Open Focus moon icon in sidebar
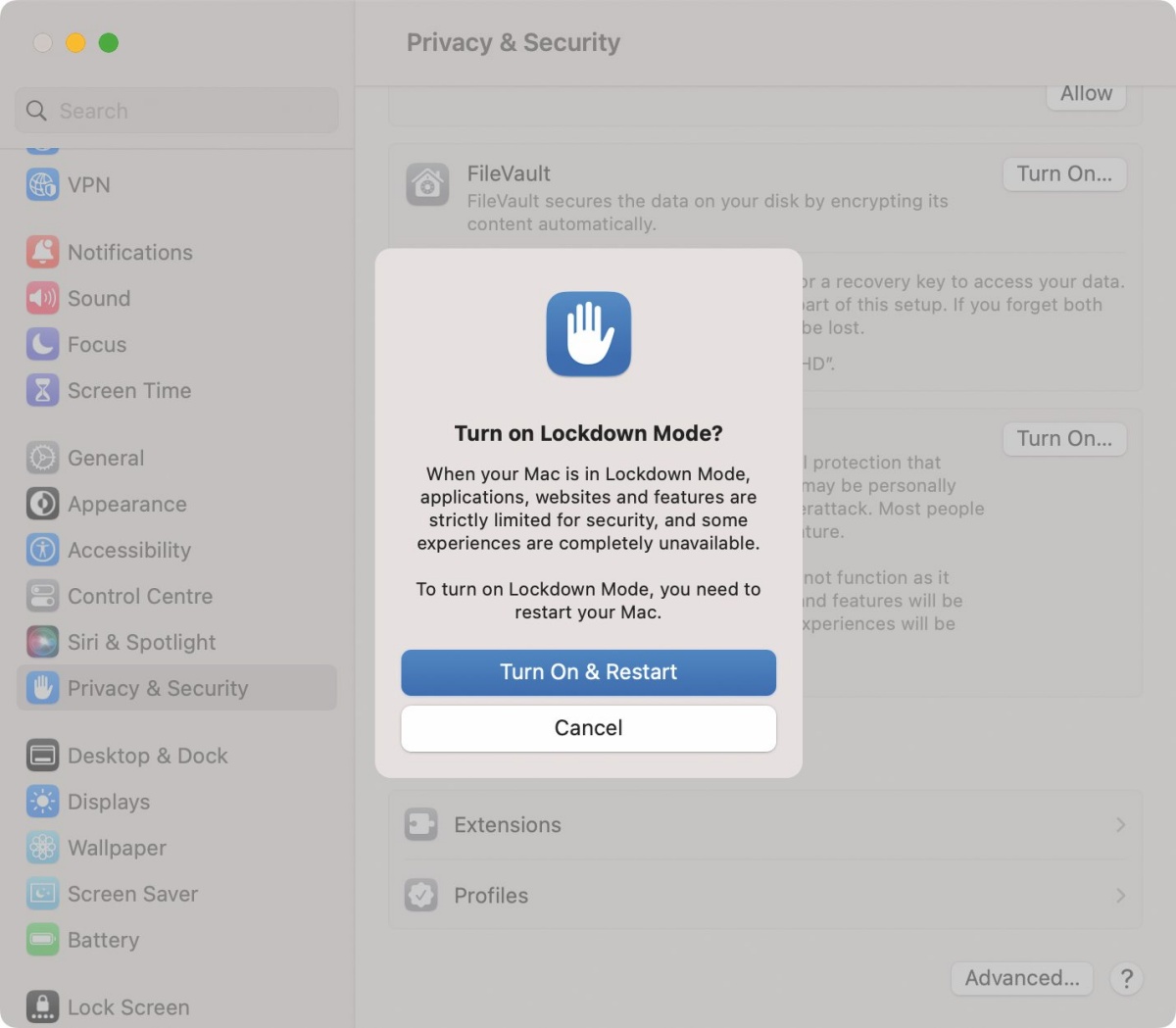The width and height of the screenshot is (1176, 1028). (42, 344)
